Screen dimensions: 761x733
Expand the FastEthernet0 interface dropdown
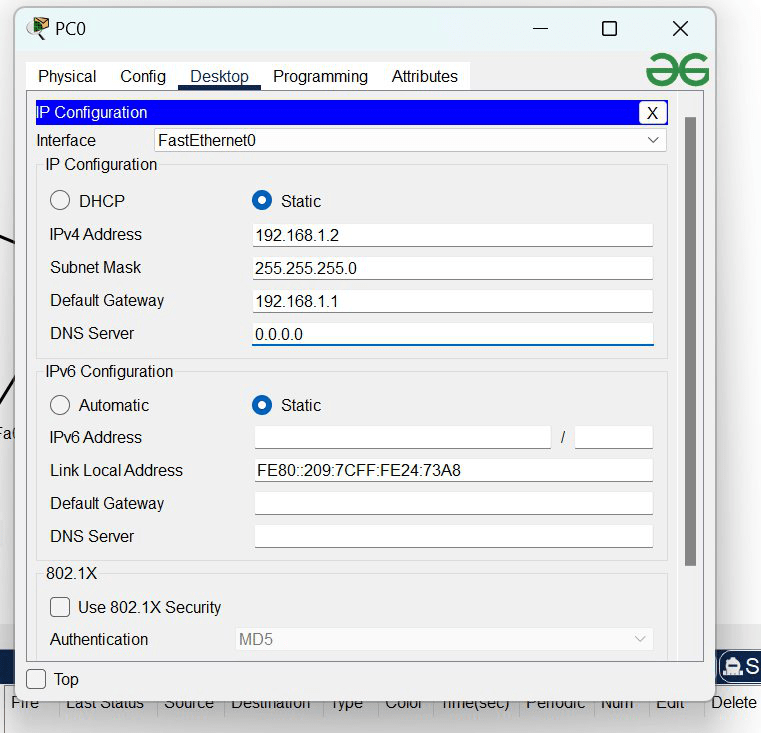410,140
